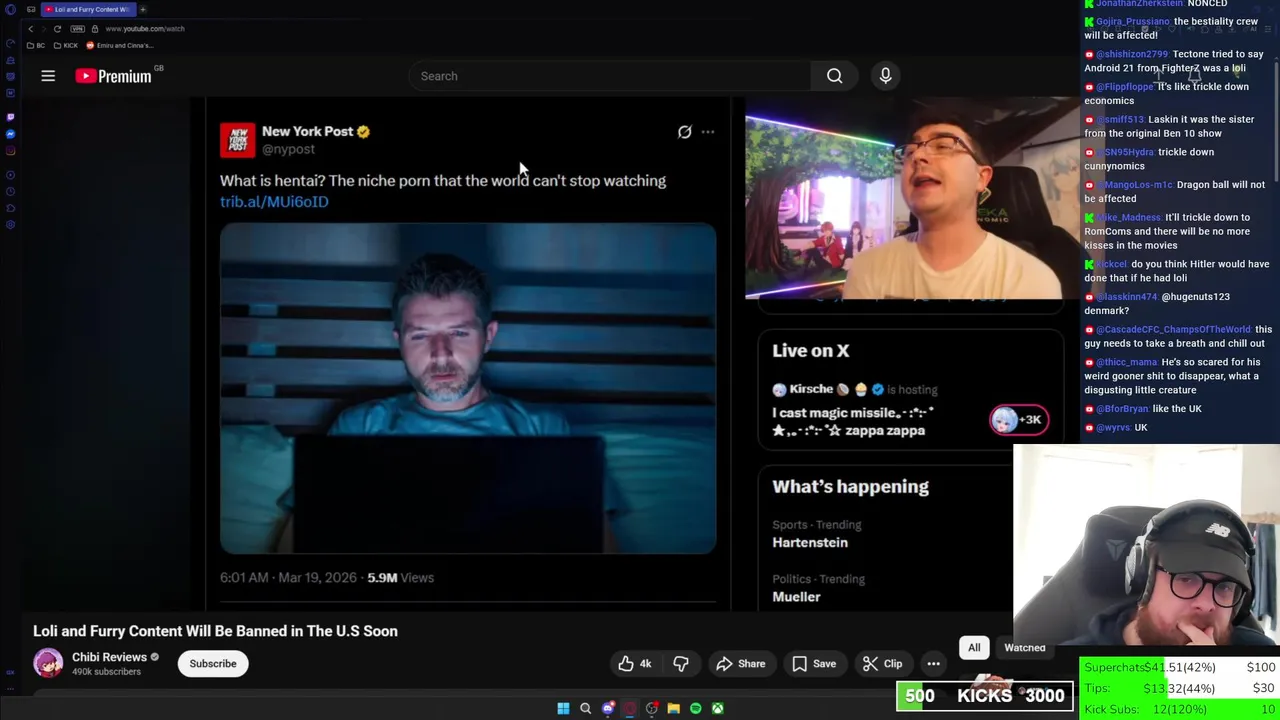Open Opera sidebar settings gear
This screenshot has width=1280, height=720.
(11, 225)
